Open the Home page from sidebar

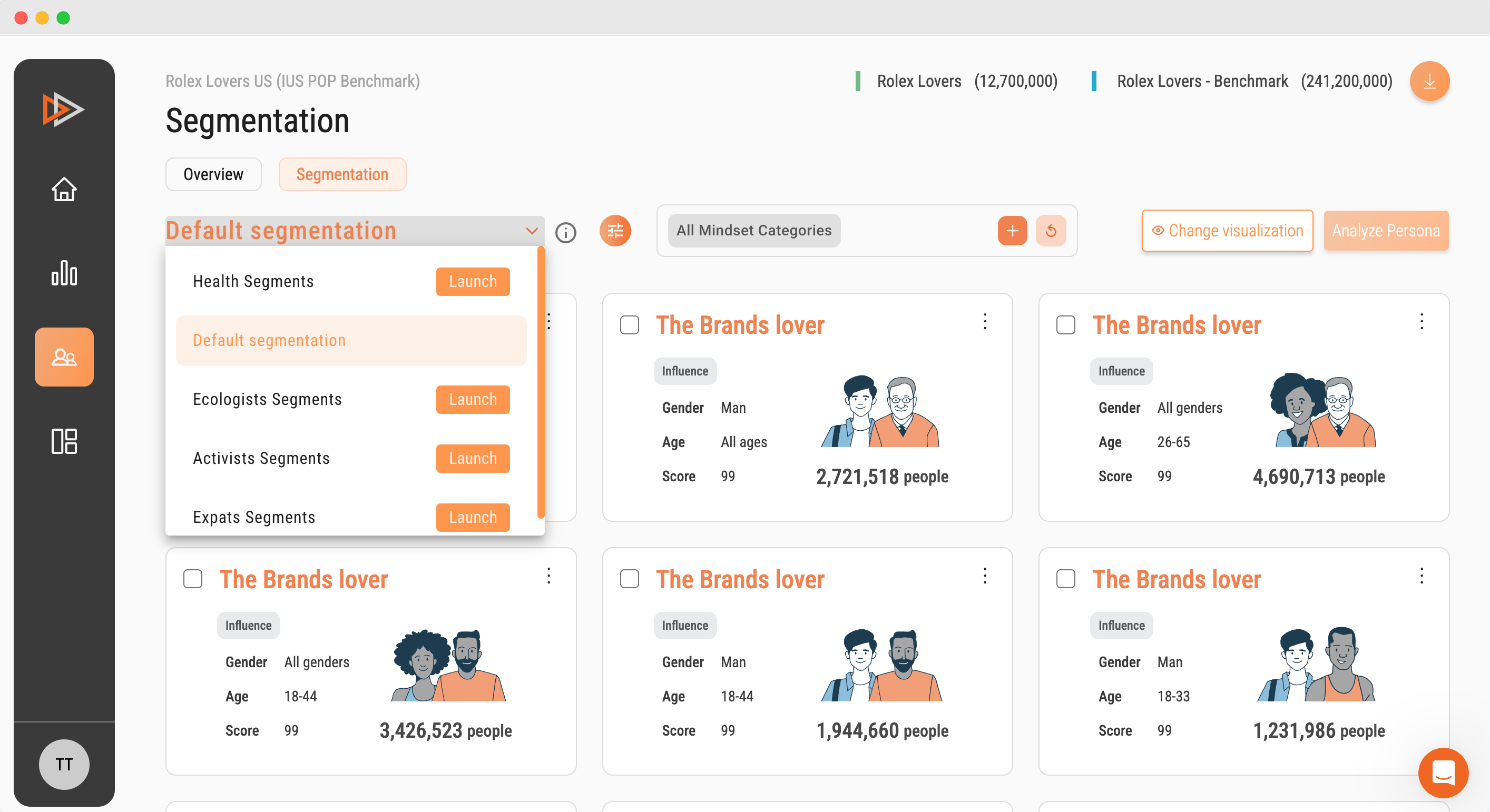[64, 189]
